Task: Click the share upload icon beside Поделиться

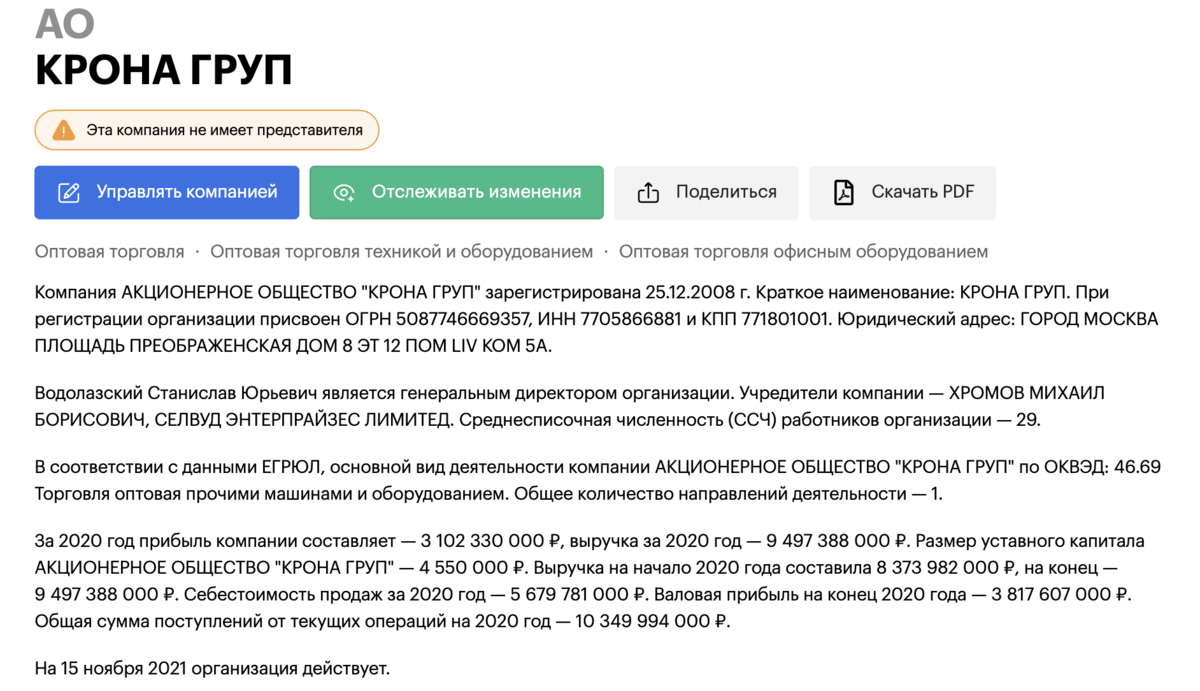Action: tap(648, 193)
